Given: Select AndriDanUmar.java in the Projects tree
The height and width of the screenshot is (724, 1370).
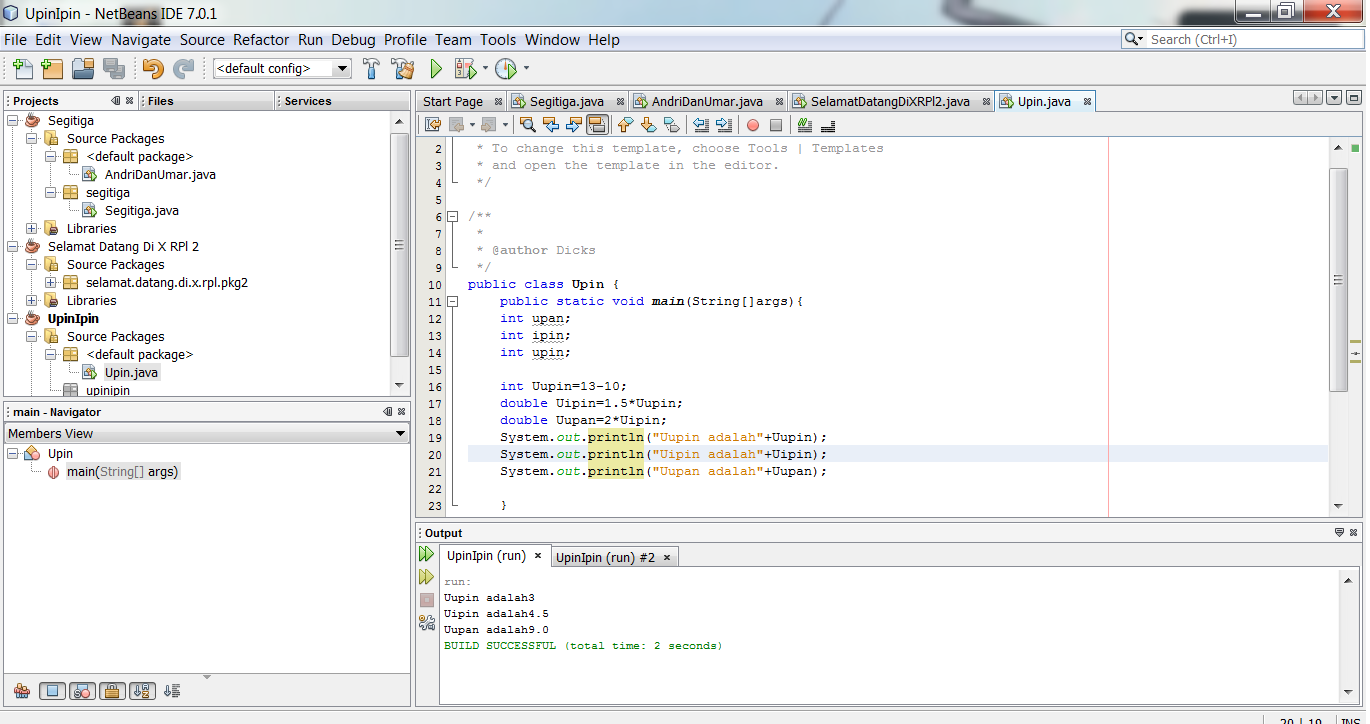Looking at the screenshot, I should coord(160,174).
